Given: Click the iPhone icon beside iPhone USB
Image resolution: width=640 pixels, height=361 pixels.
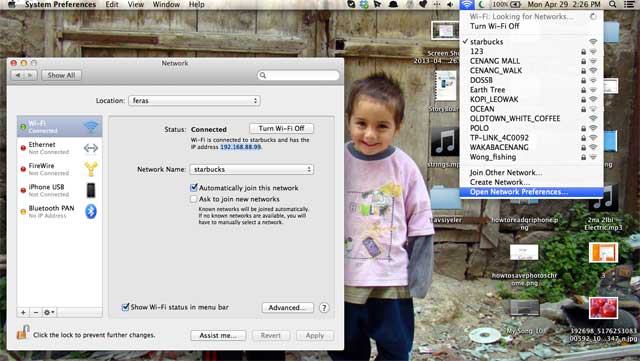Looking at the screenshot, I should pyautogui.click(x=91, y=190).
